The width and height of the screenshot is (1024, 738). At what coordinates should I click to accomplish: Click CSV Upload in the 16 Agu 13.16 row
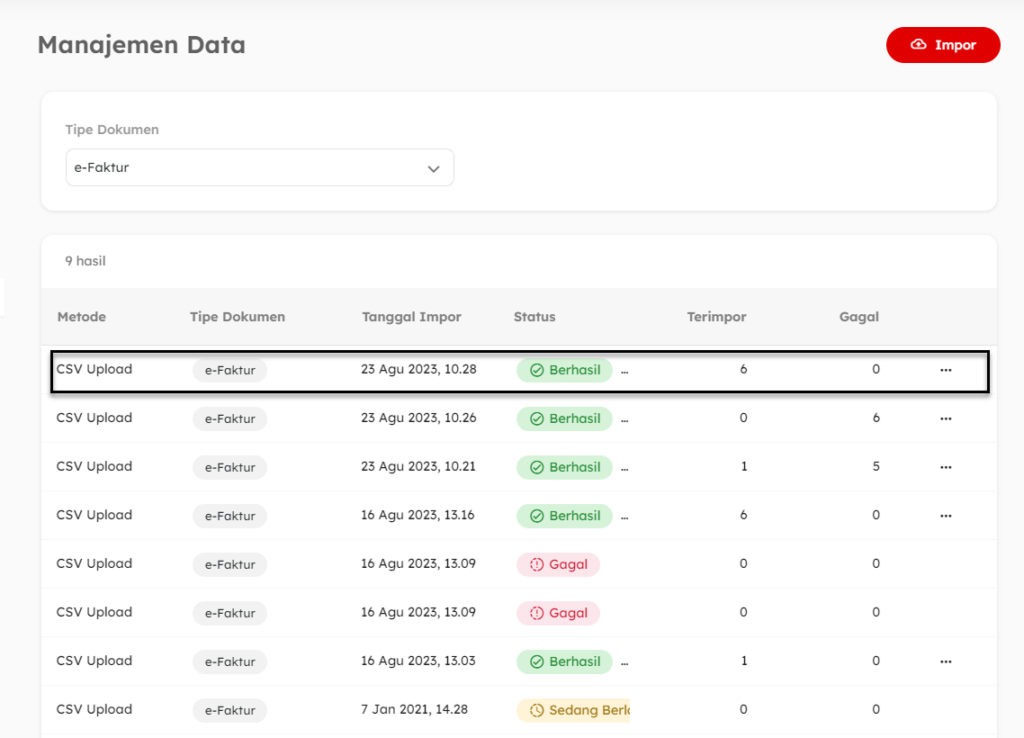coord(94,515)
